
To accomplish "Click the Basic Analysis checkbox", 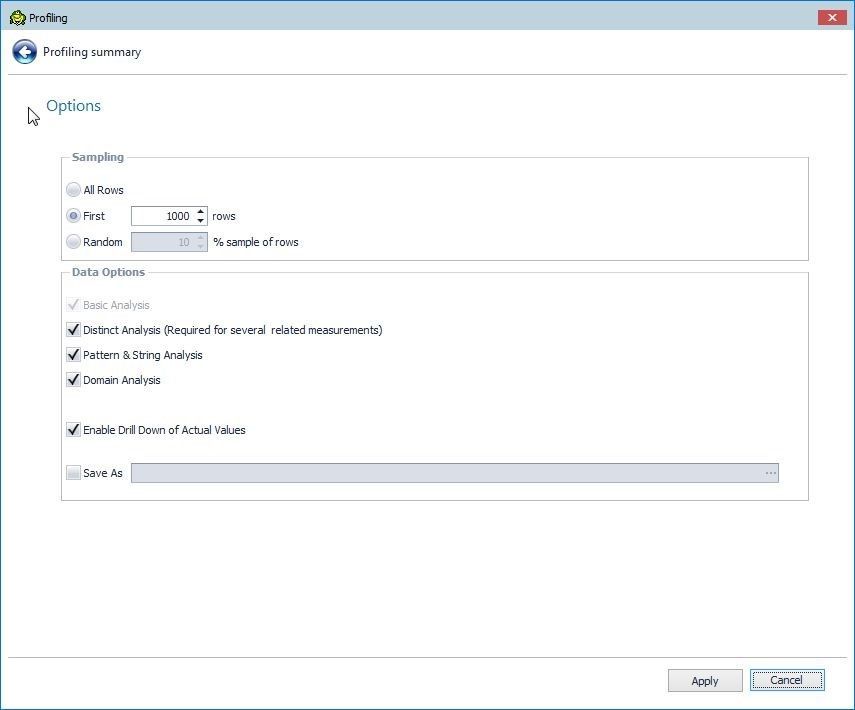I will click(73, 305).
